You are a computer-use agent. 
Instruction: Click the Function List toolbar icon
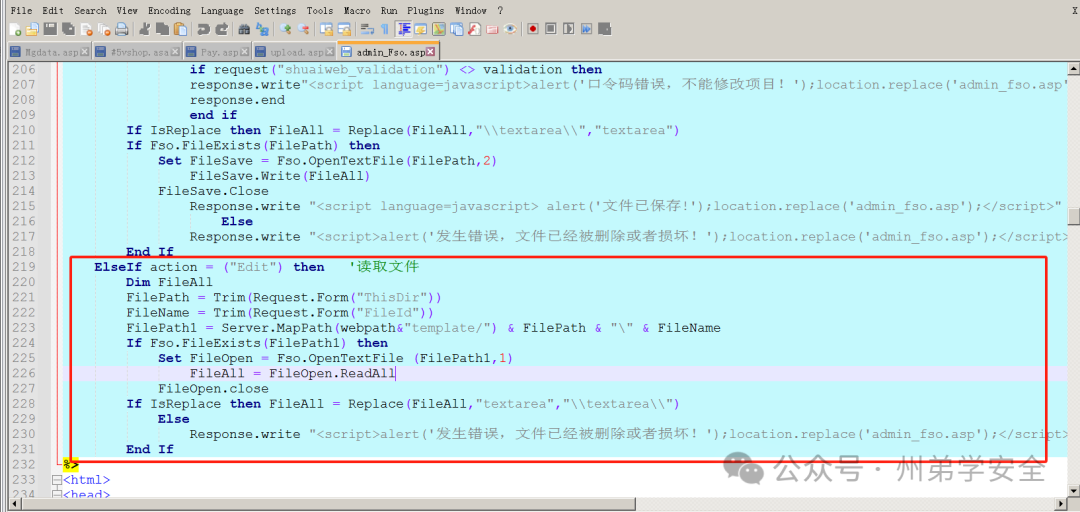coord(475,29)
